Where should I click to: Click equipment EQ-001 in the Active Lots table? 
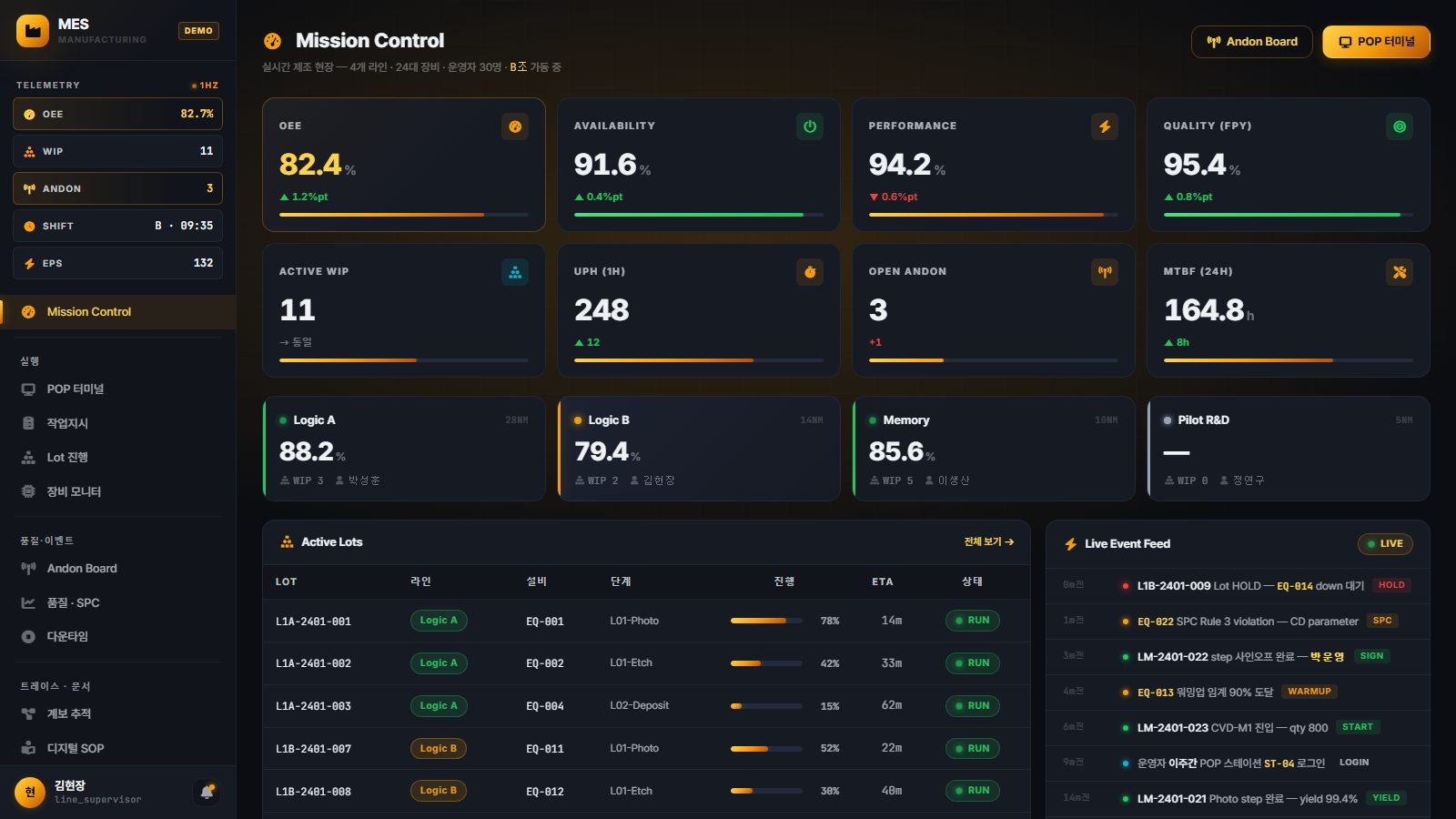[545, 622]
